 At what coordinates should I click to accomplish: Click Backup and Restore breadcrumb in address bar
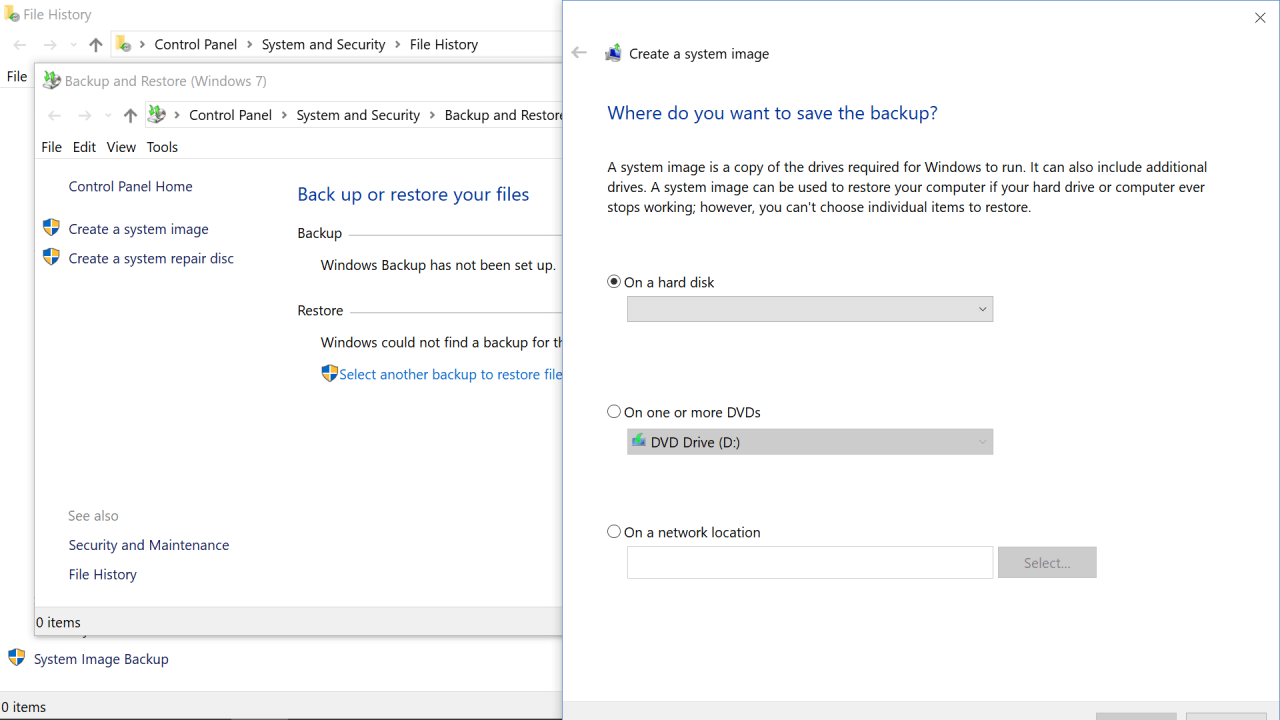click(504, 115)
